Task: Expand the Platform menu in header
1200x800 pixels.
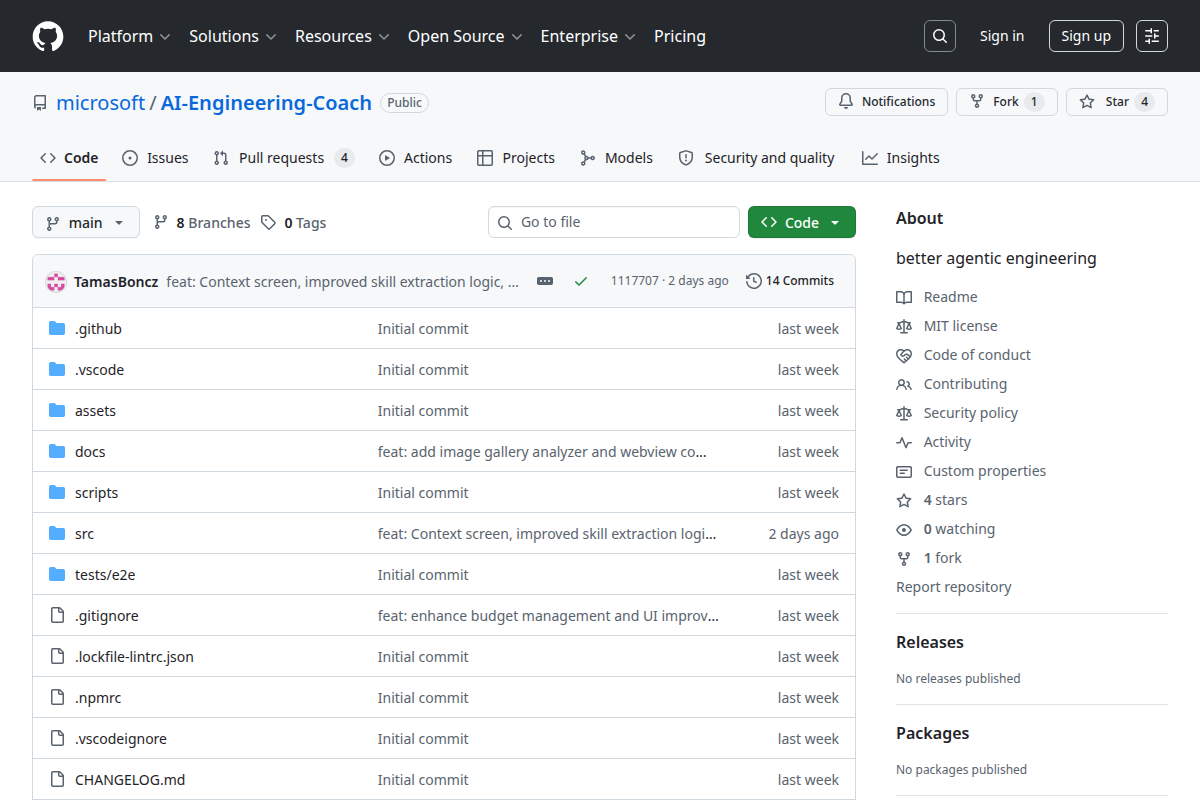Action: pos(129,36)
